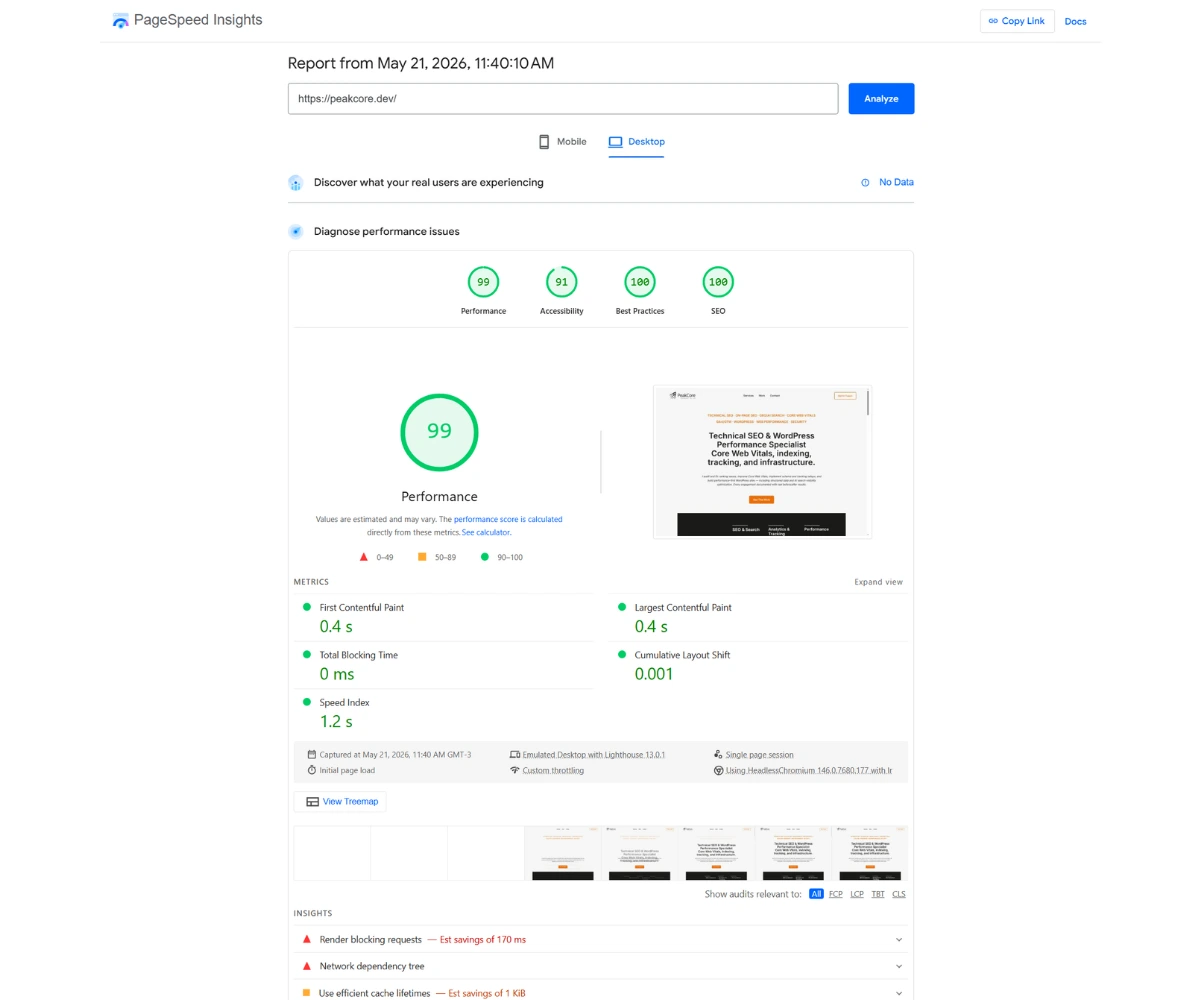Click Render blocking requests insight title
The width and height of the screenshot is (1200, 1000).
tap(371, 940)
